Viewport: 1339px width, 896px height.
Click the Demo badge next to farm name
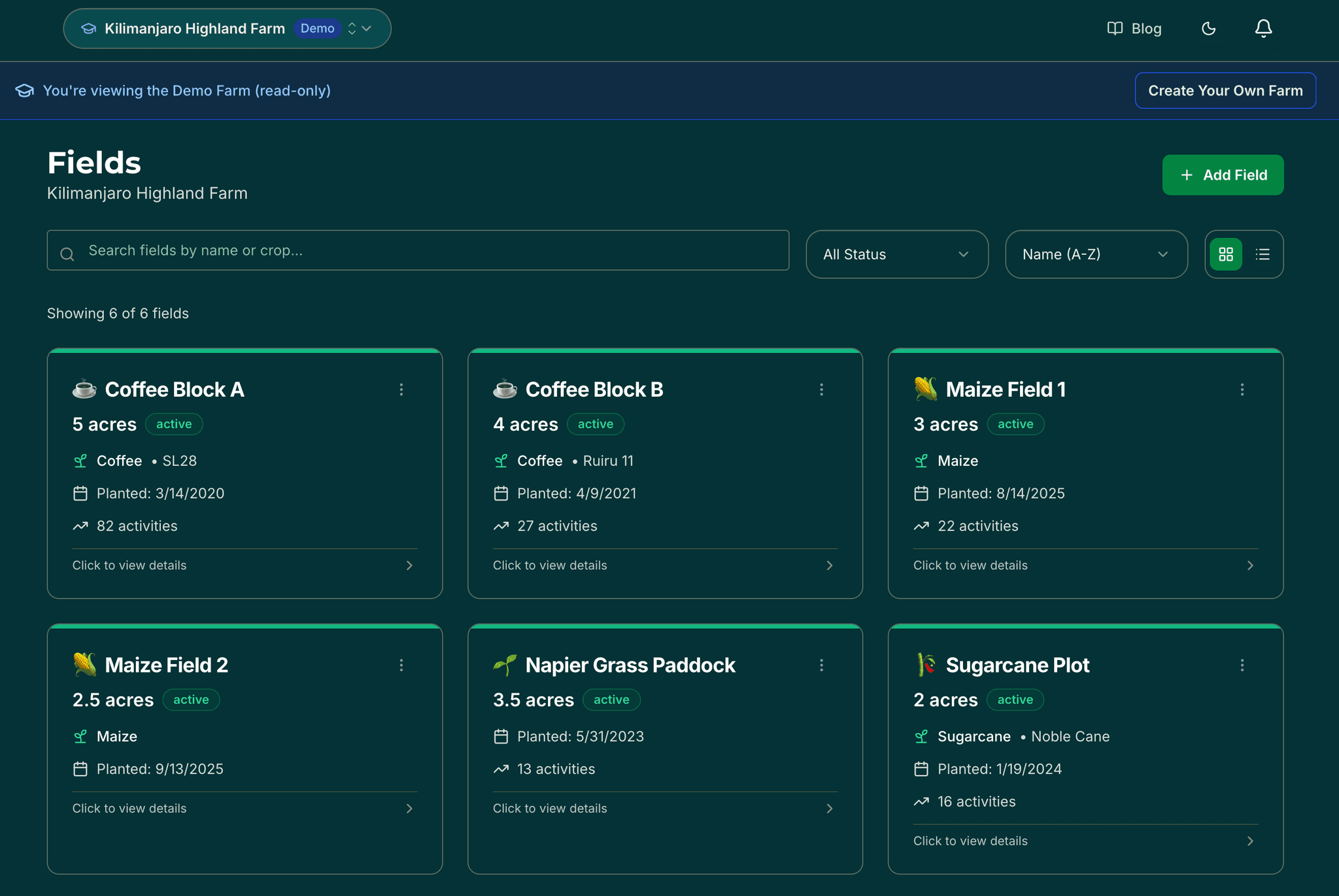[318, 28]
